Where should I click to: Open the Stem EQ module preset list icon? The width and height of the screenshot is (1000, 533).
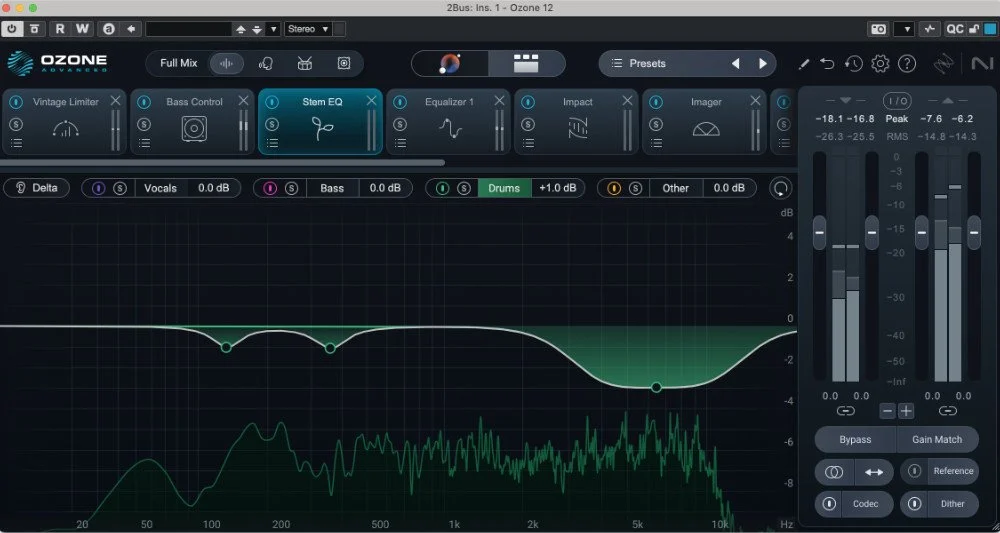272,143
